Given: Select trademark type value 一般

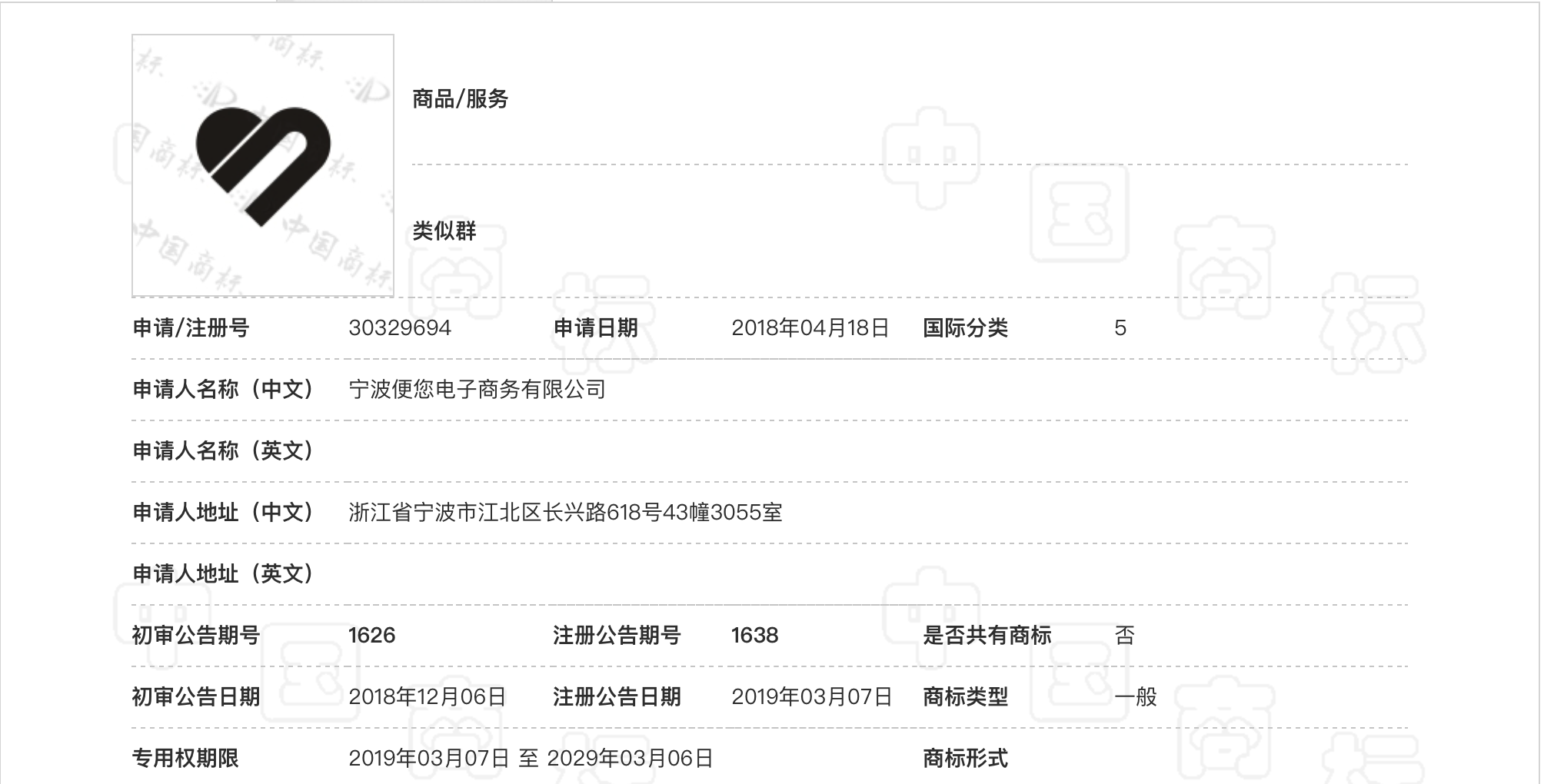Looking at the screenshot, I should [1136, 697].
